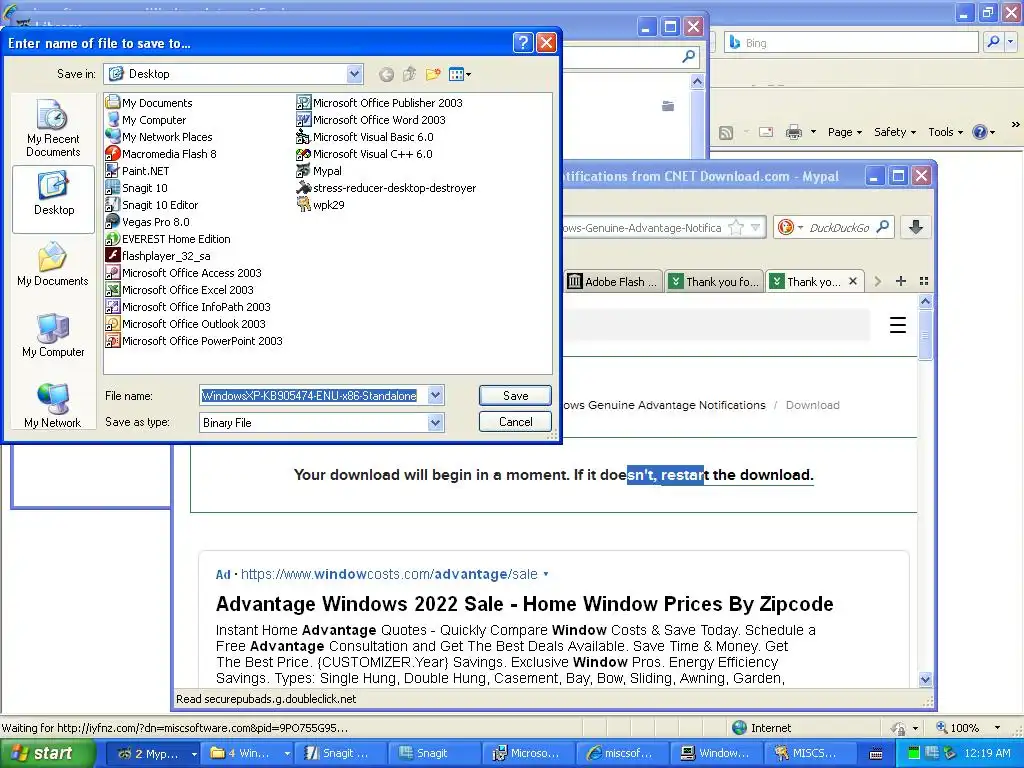1024x768 pixels.
Task: Click the Bing search box in IE
Action: click(852, 42)
